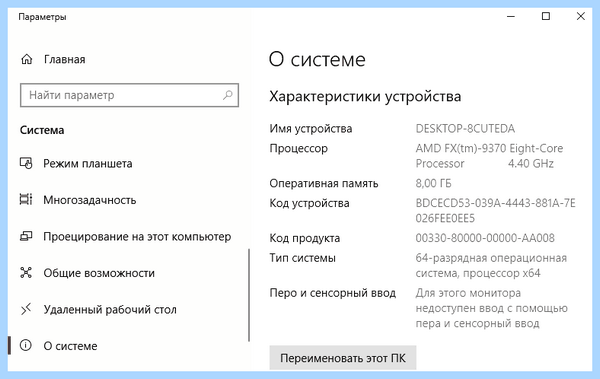
Task: Click the Оперативная память label
Action: tap(324, 183)
